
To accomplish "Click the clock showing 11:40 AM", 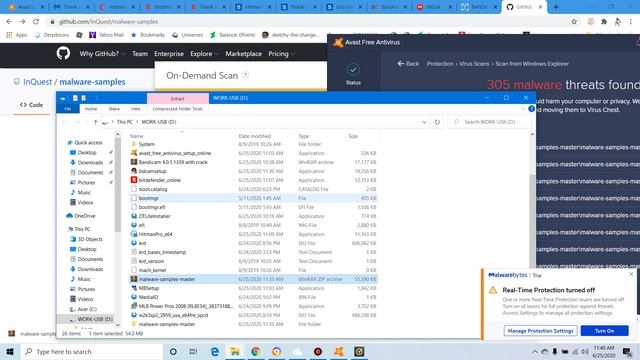I will point(604,348).
